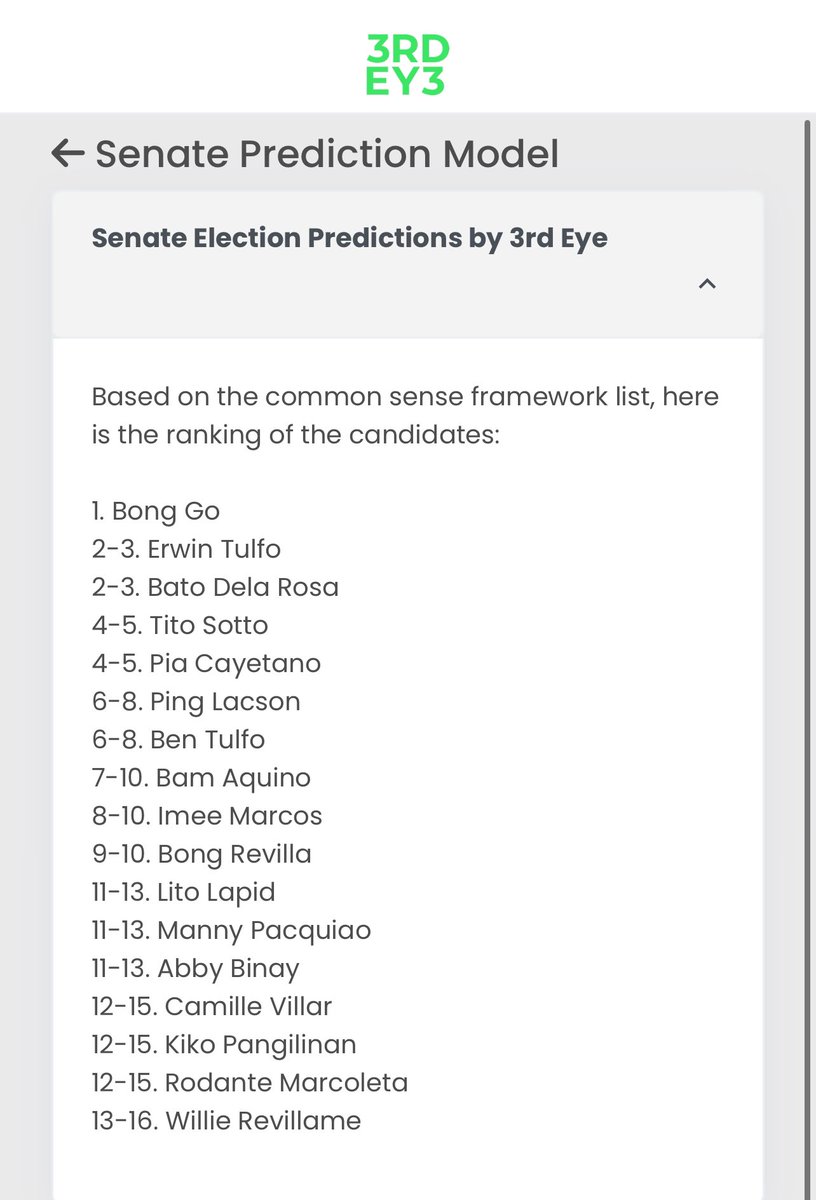This screenshot has width=816, height=1200.
Task: Click Rodante Marcoleta in the rankings
Action: click(250, 1082)
